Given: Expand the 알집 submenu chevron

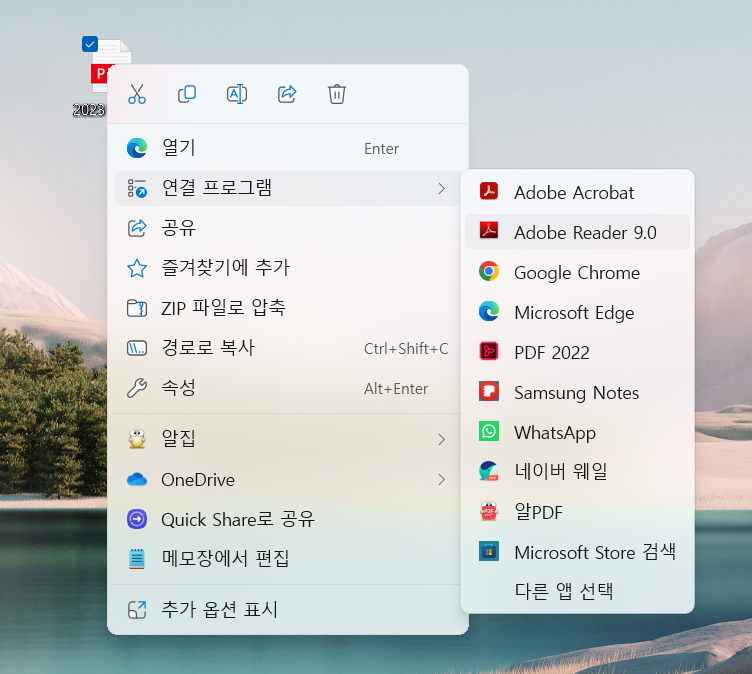Looking at the screenshot, I should point(441,439).
